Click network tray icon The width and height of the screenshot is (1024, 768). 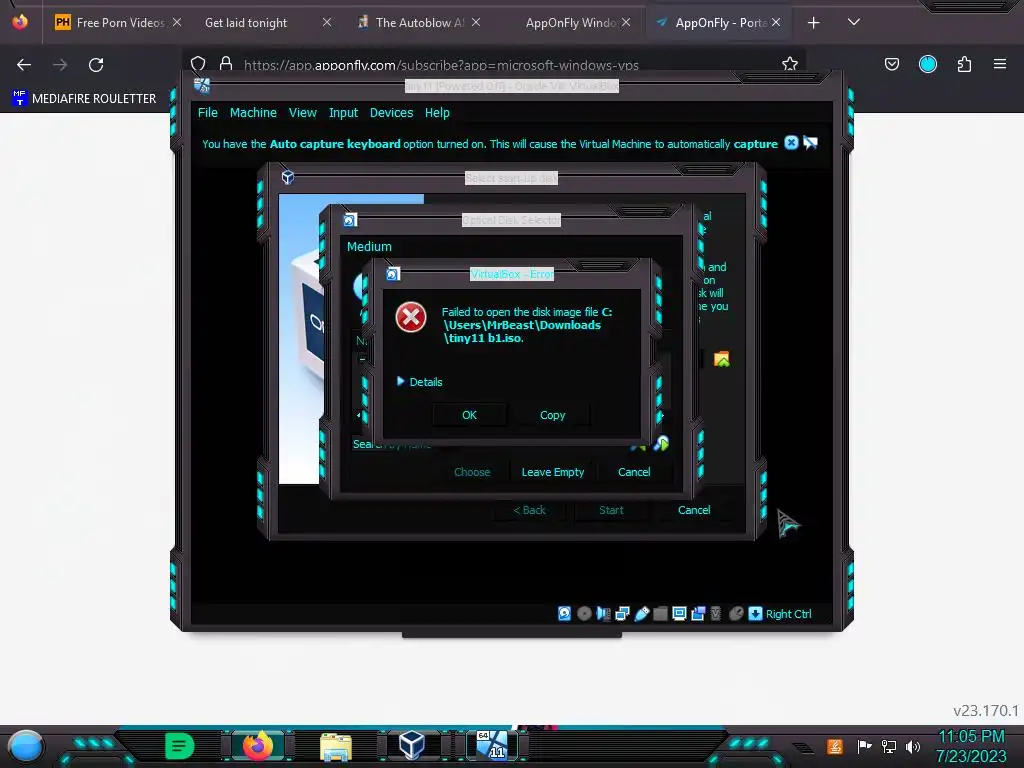(x=889, y=746)
